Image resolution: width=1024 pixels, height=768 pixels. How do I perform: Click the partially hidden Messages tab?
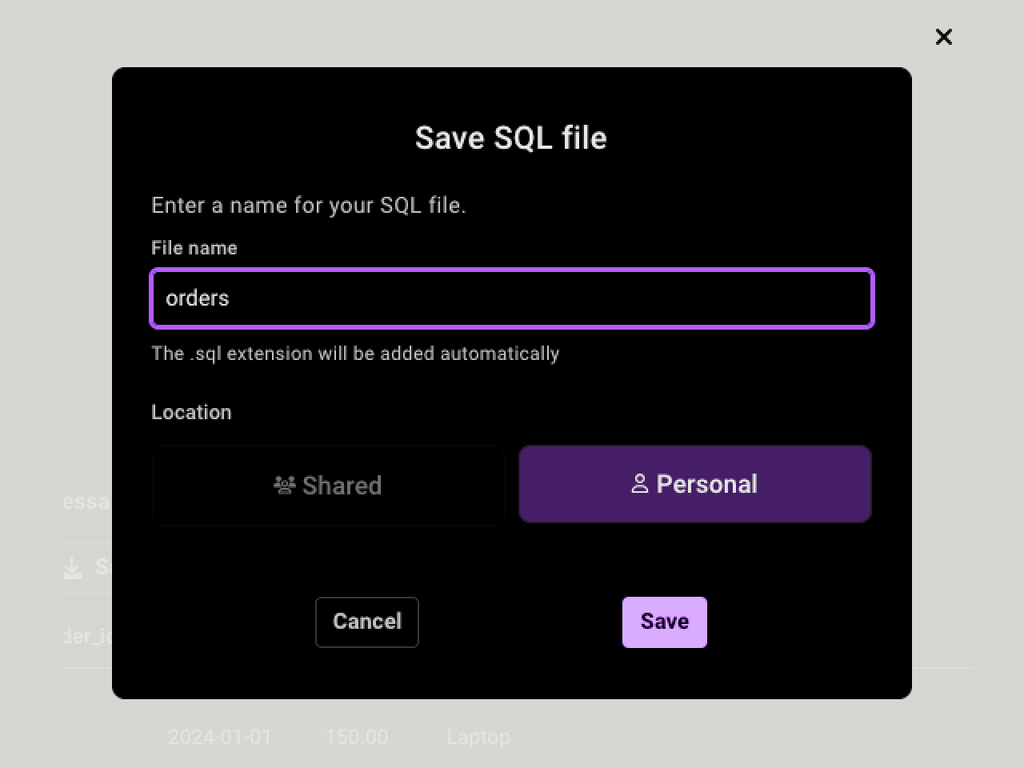88,502
